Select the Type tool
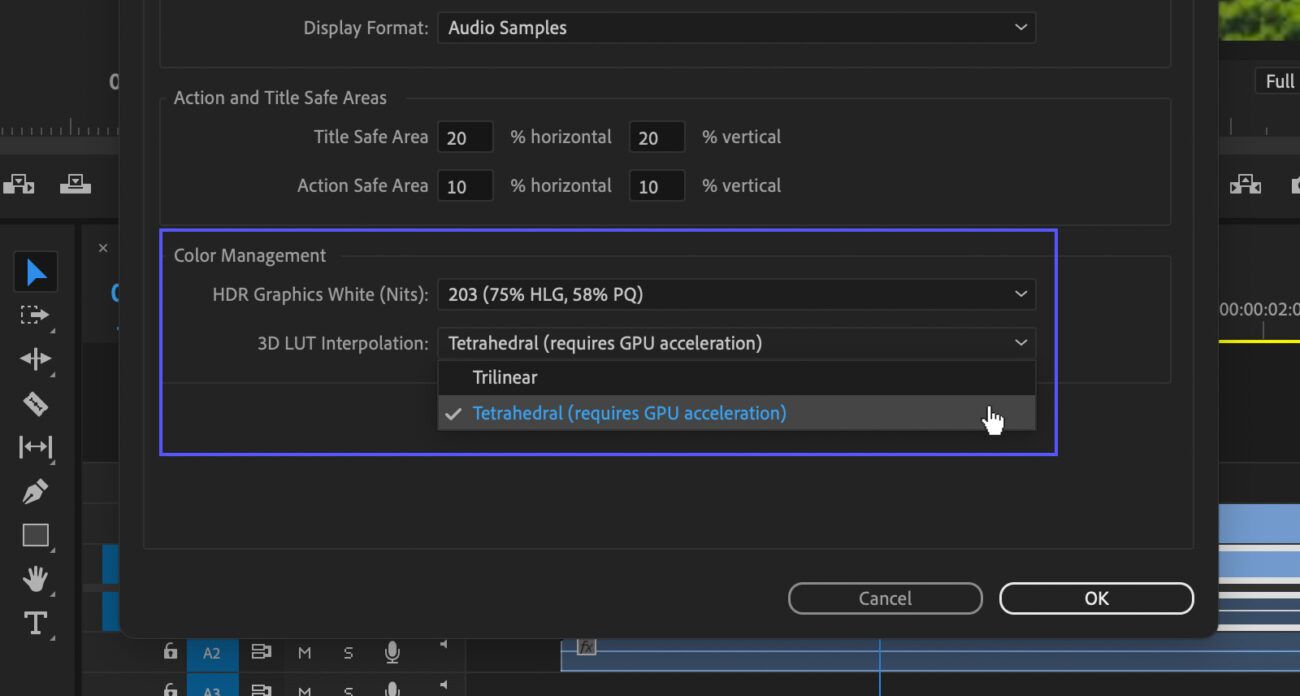 35,623
